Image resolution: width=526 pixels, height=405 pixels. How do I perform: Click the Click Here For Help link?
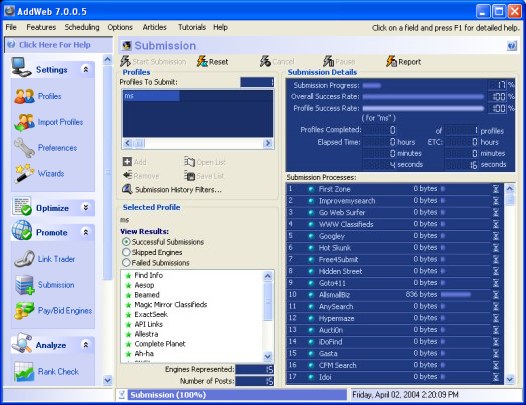pos(54,45)
